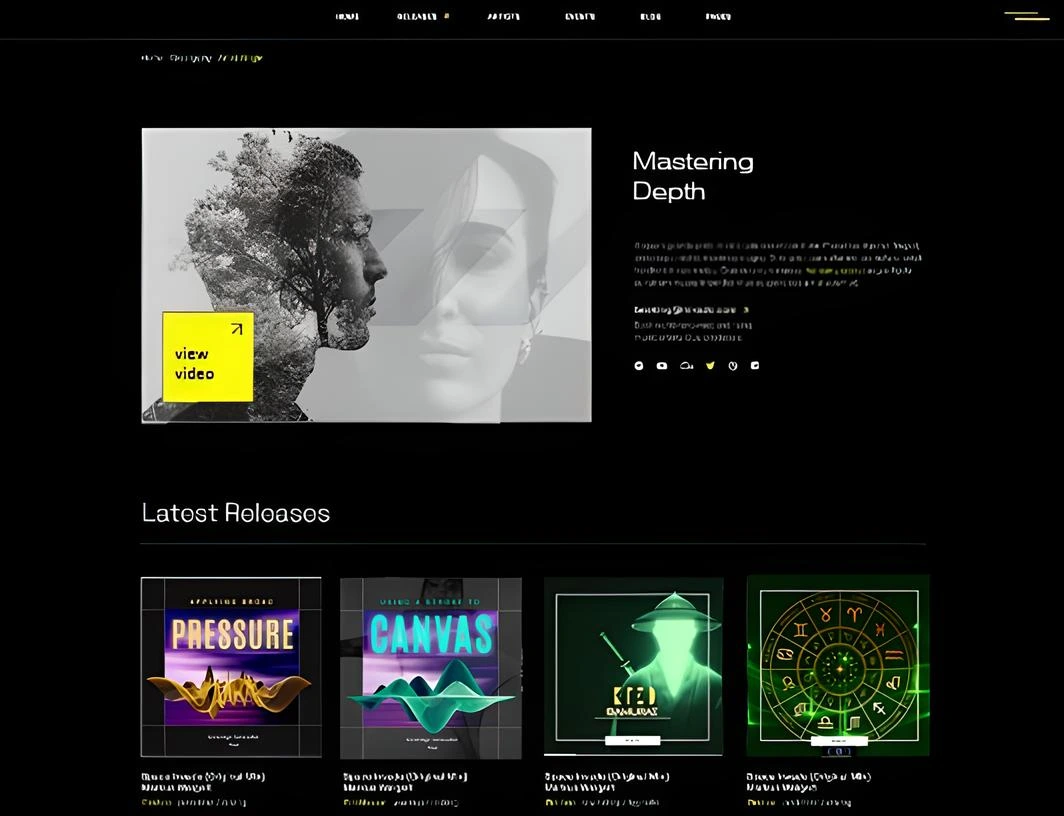
Task: Click the yellow arrow beside the bold subheading
Action: pyautogui.click(x=746, y=310)
